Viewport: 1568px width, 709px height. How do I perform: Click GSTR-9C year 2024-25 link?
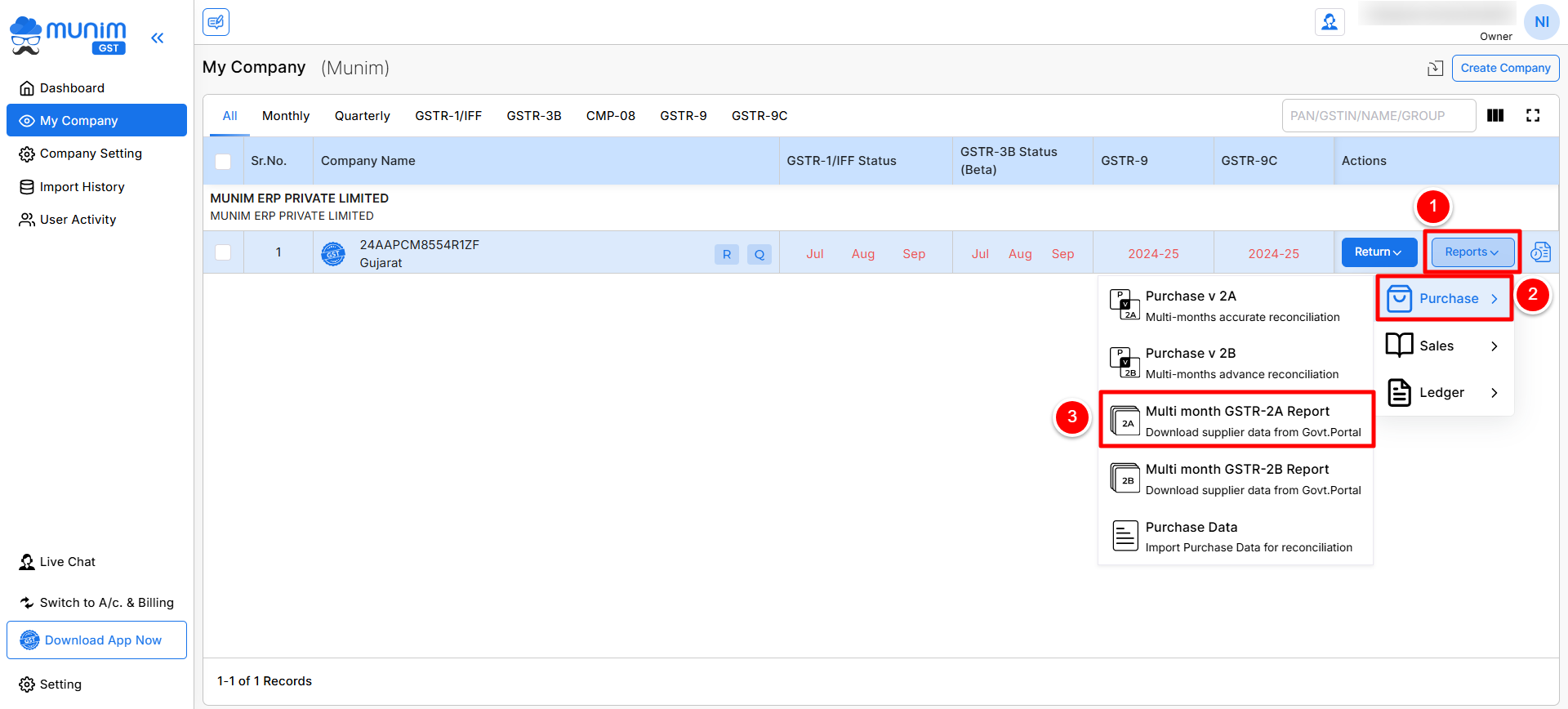tap(1273, 254)
